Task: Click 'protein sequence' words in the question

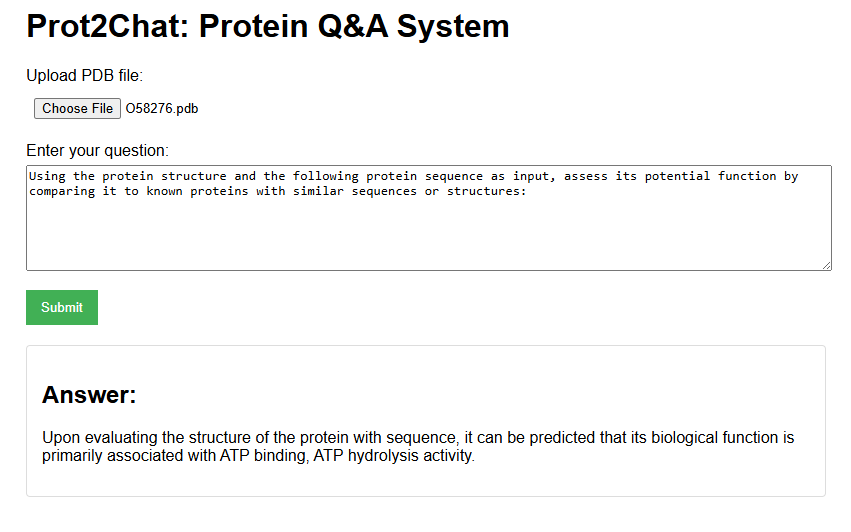Action: click(424, 176)
